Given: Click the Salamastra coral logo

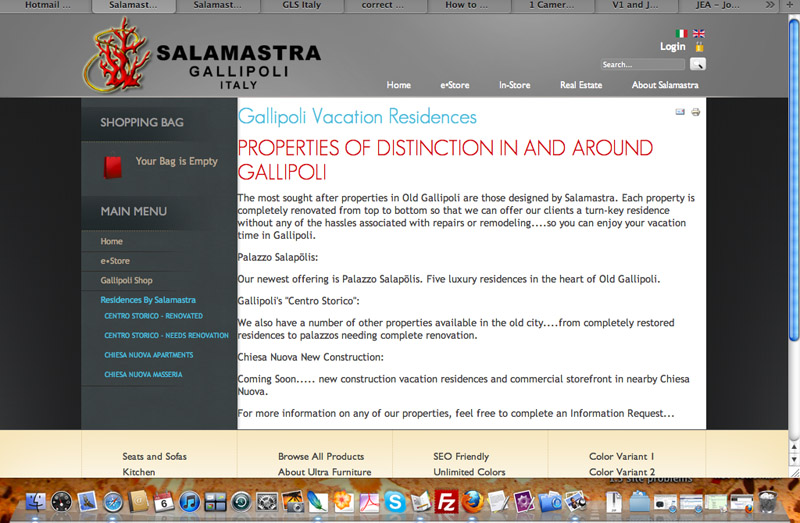Looking at the screenshot, I should pyautogui.click(x=117, y=55).
